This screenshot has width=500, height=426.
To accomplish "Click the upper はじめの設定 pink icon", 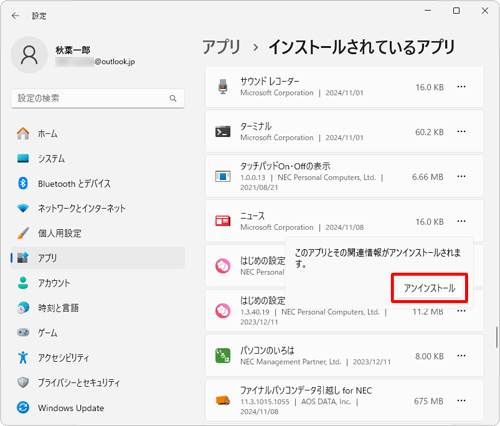I will tap(223, 266).
